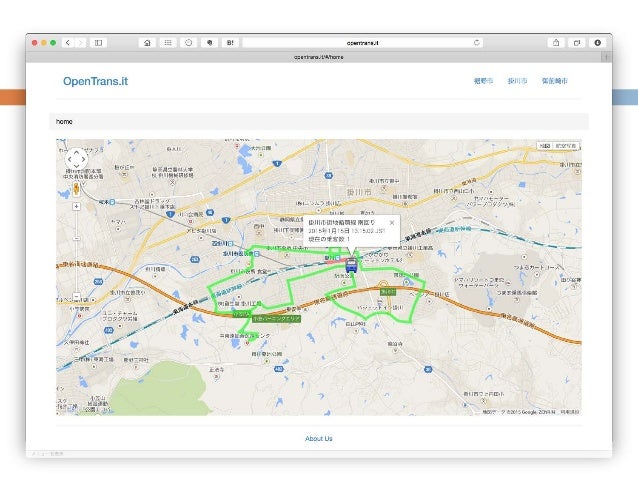Open the OpenTrans.it logo link

[x=96, y=81]
